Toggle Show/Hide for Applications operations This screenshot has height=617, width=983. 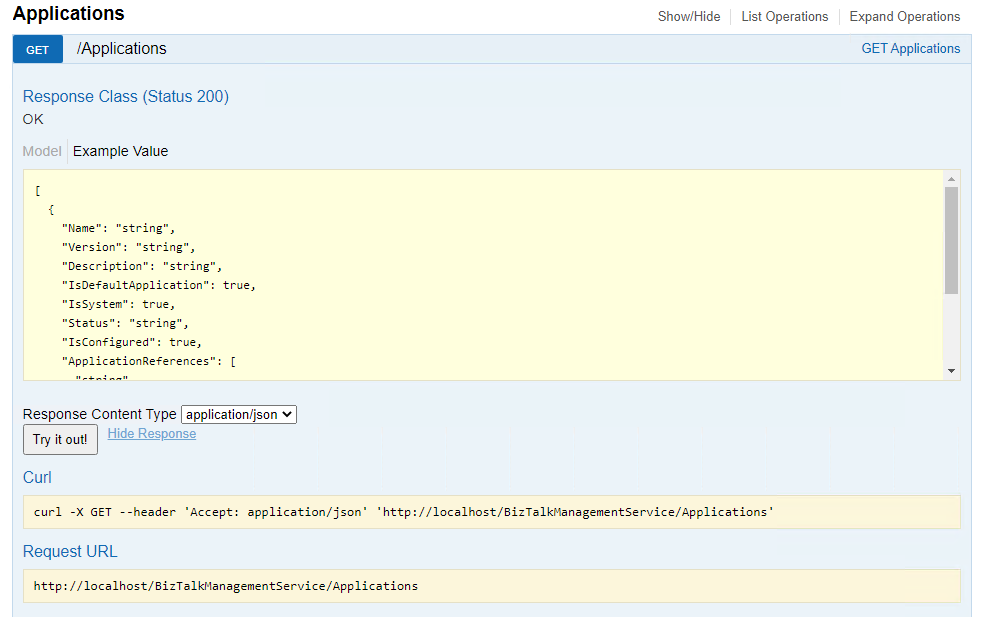(688, 16)
